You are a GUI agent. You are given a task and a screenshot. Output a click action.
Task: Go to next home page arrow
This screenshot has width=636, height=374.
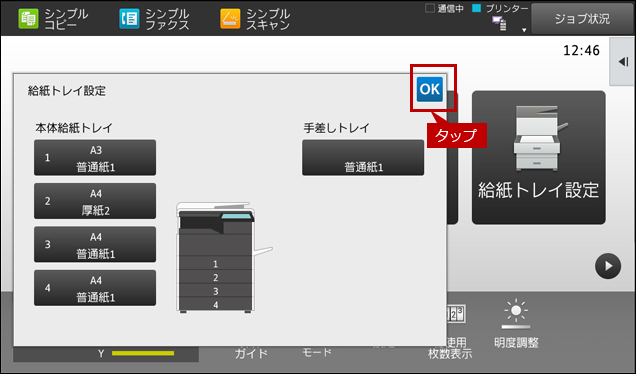point(608,266)
